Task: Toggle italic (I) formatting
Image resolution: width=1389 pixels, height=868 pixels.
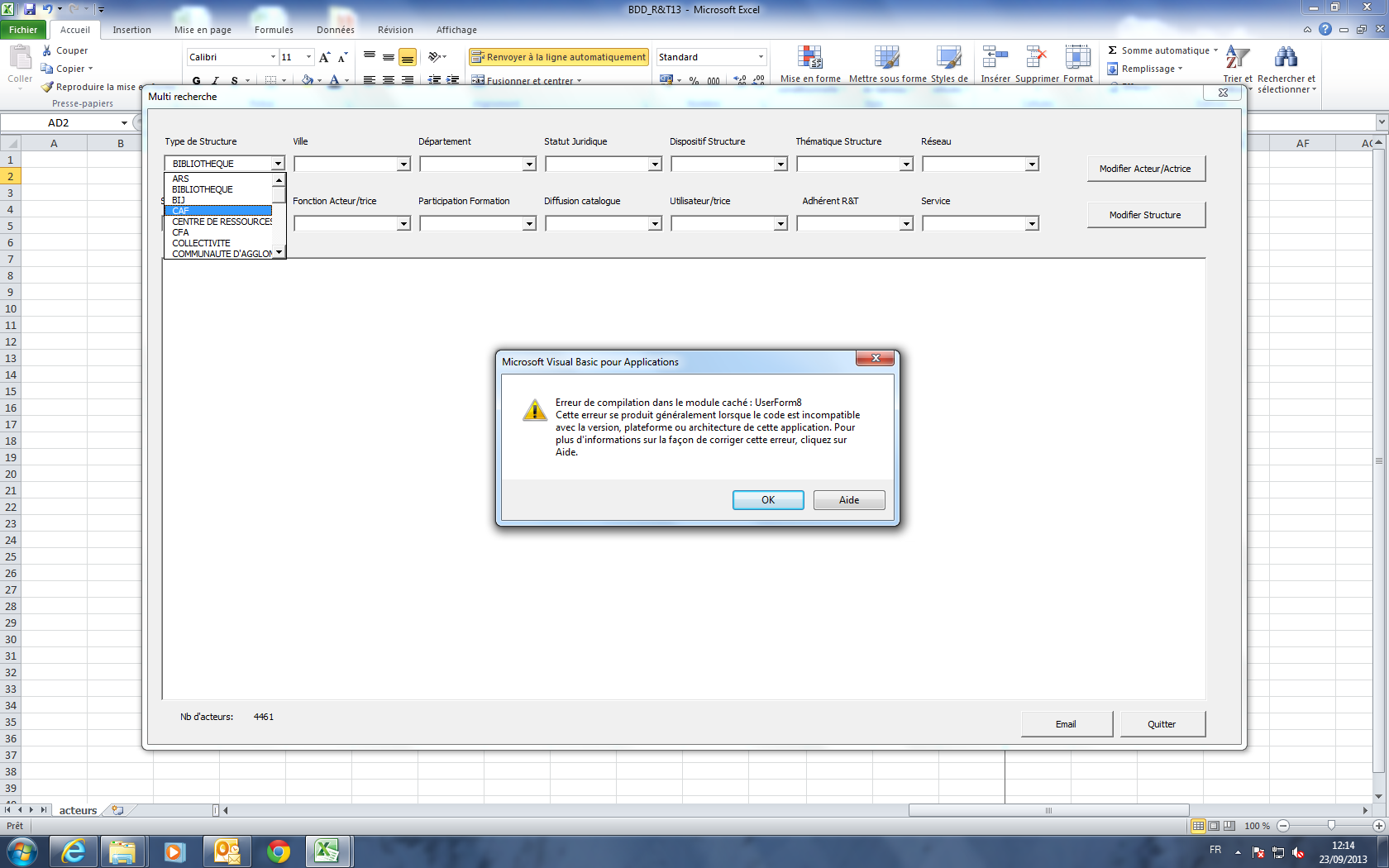Action: 215,80
